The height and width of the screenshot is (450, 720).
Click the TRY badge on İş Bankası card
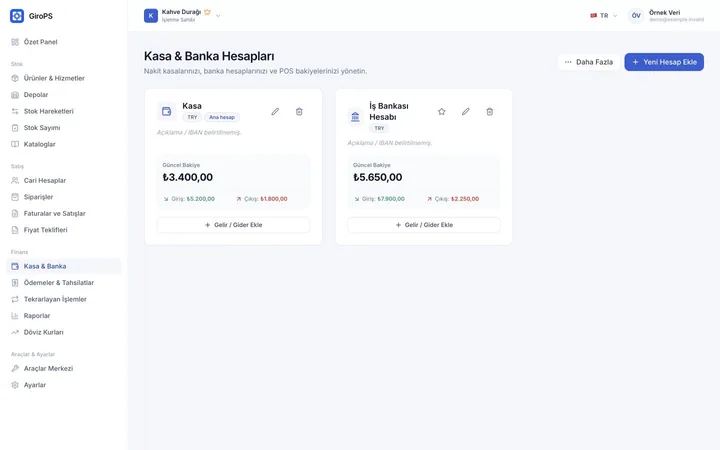[379, 128]
